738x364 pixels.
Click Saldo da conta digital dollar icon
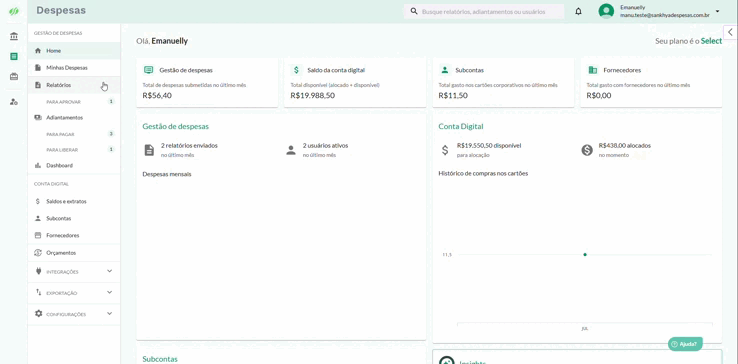tap(296, 70)
